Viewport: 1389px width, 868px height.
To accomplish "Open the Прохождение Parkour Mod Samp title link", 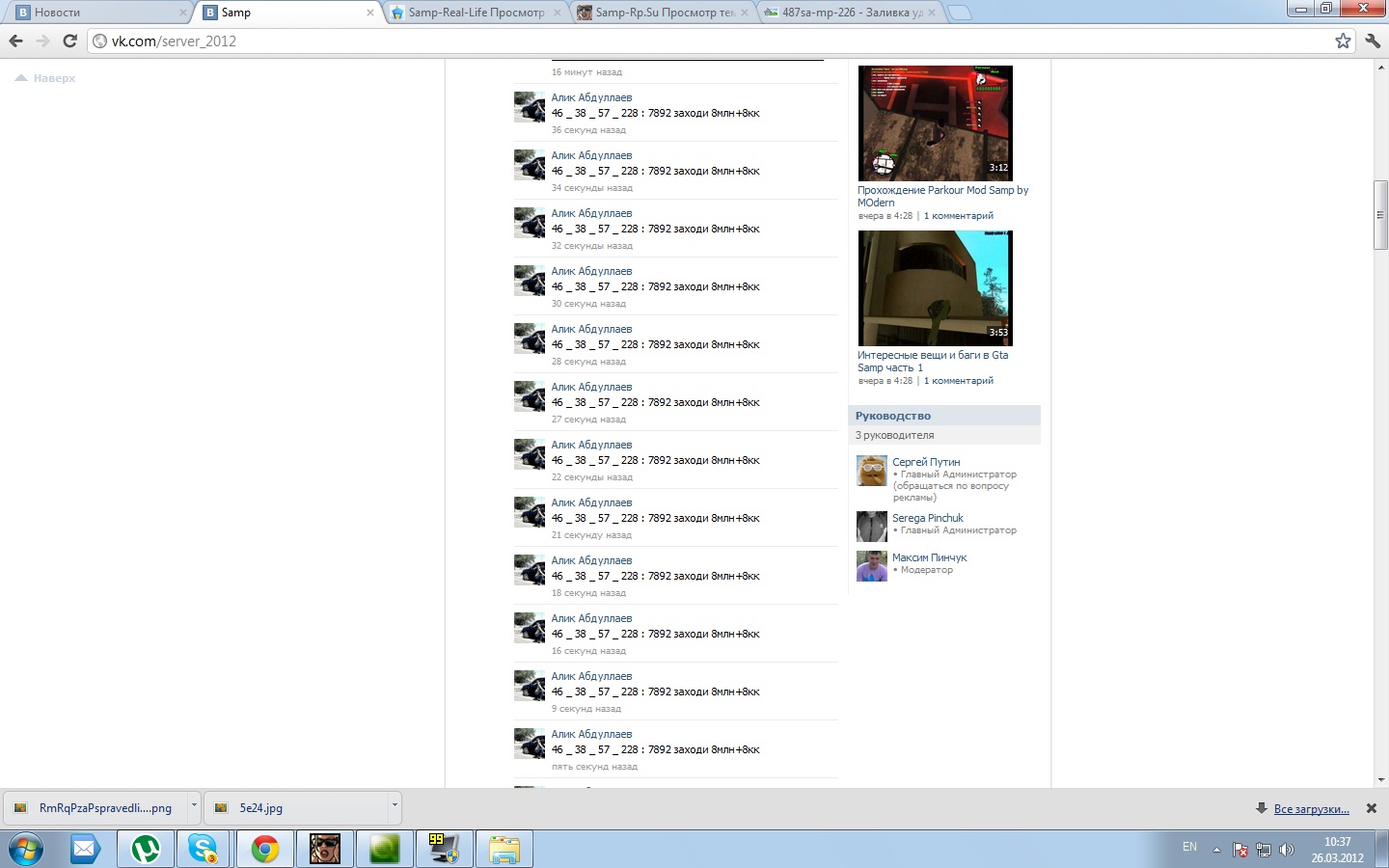I will pos(943,197).
